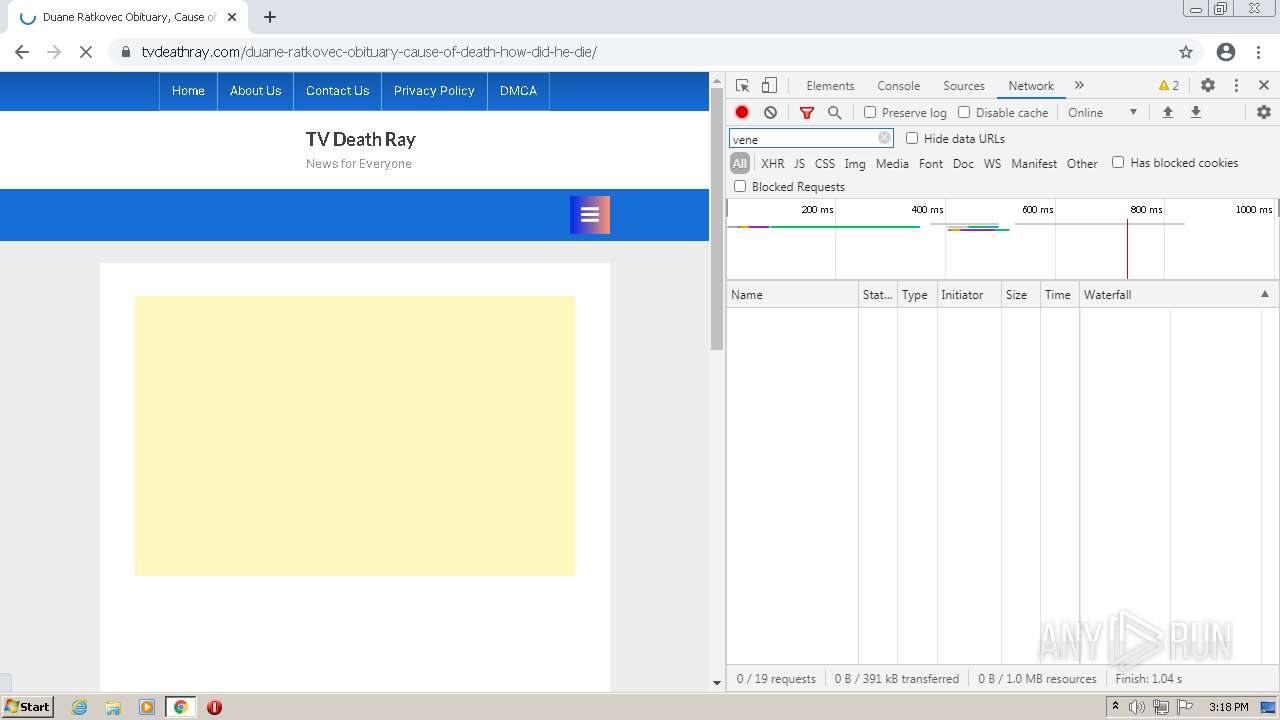Filter requests by Media

pyautogui.click(x=892, y=163)
